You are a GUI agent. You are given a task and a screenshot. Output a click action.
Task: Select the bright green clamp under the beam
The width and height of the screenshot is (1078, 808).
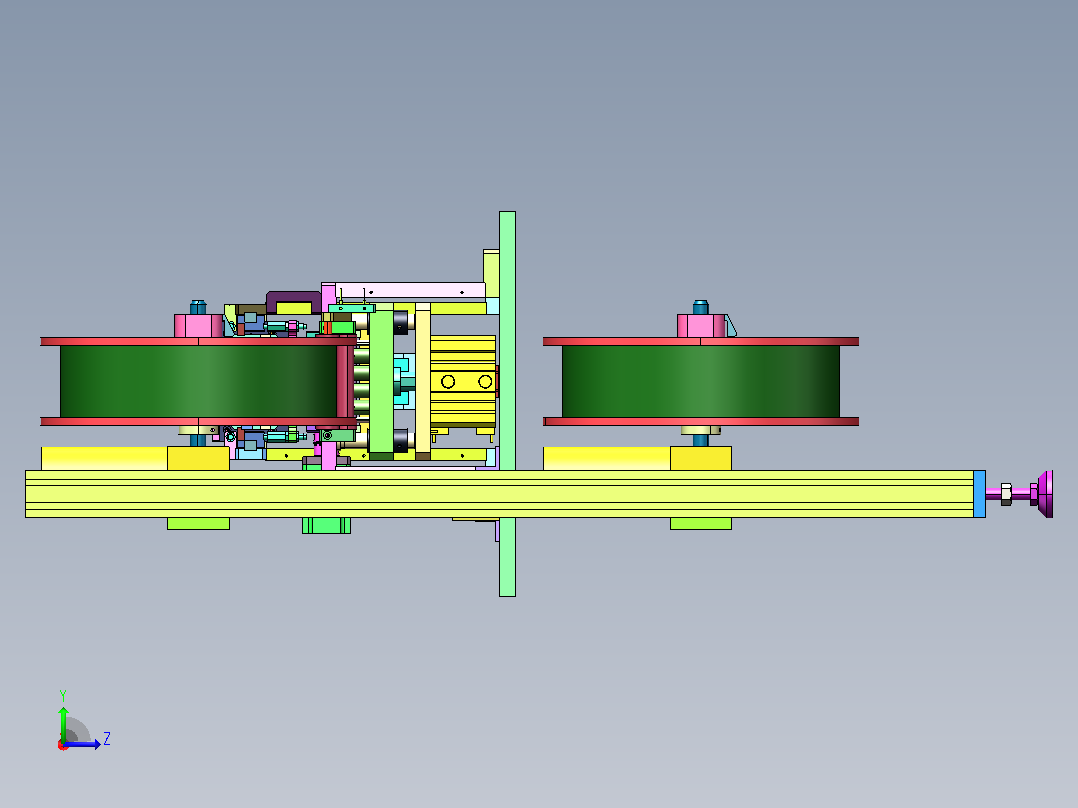click(327, 525)
